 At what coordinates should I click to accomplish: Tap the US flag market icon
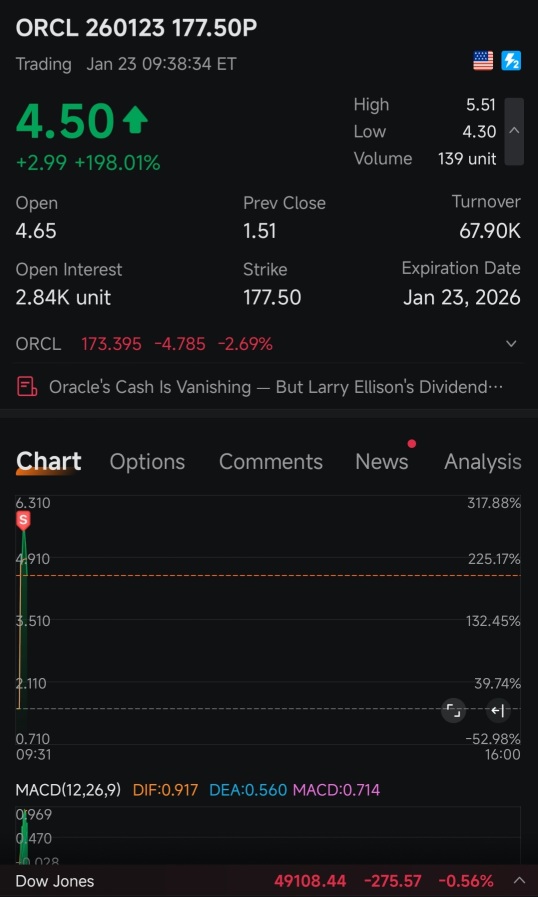tap(483, 61)
